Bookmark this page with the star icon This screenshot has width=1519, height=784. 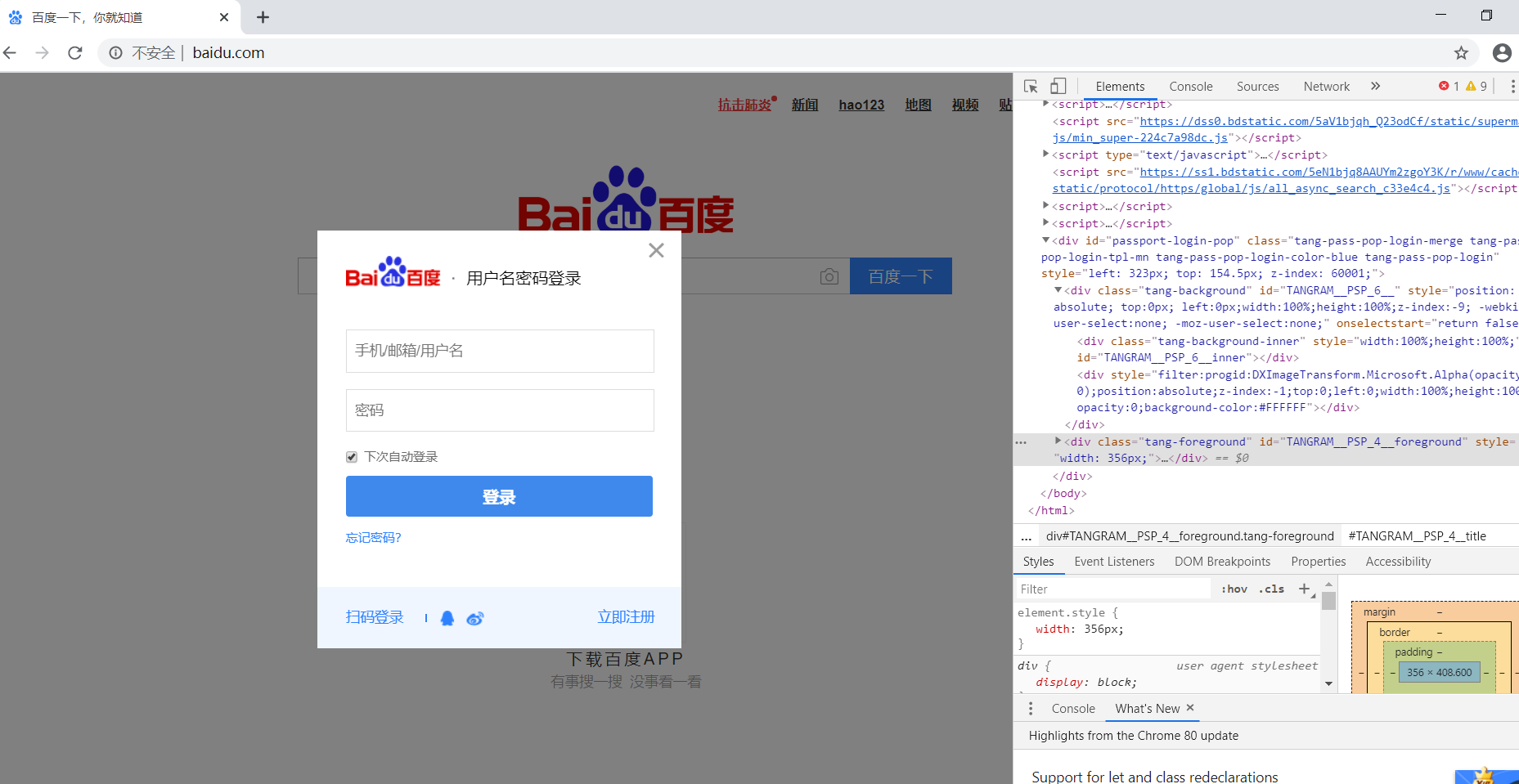click(x=1461, y=53)
